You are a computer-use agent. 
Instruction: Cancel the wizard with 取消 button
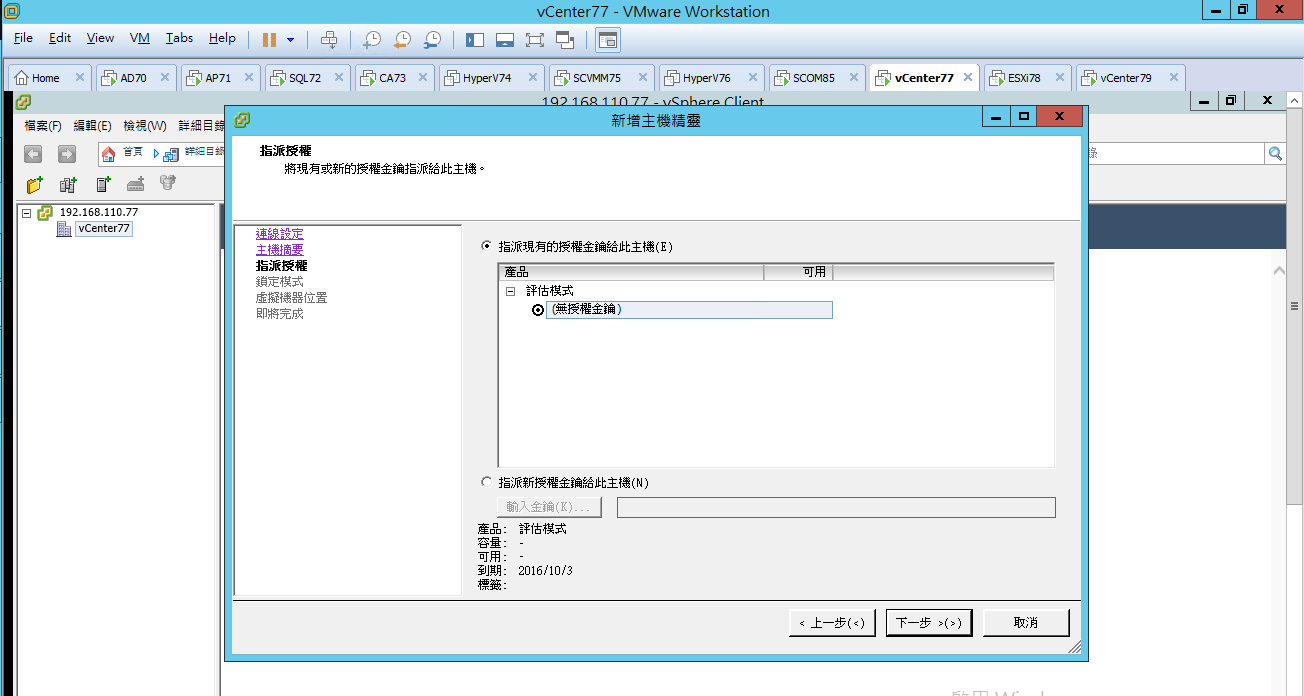[x=1026, y=623]
